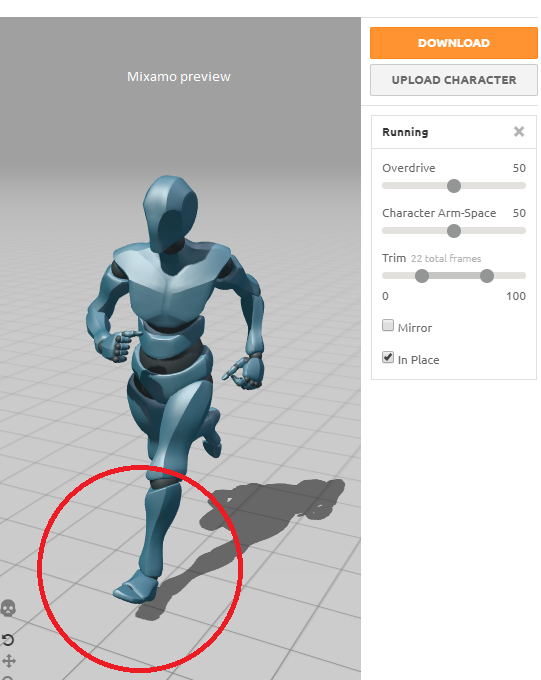Click the Character Arm-Space slider handle
Image resolution: width=541 pixels, height=680 pixels.
454,231
